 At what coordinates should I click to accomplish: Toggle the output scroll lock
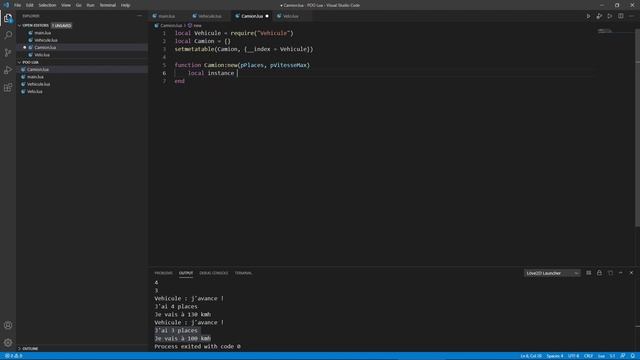(599, 273)
